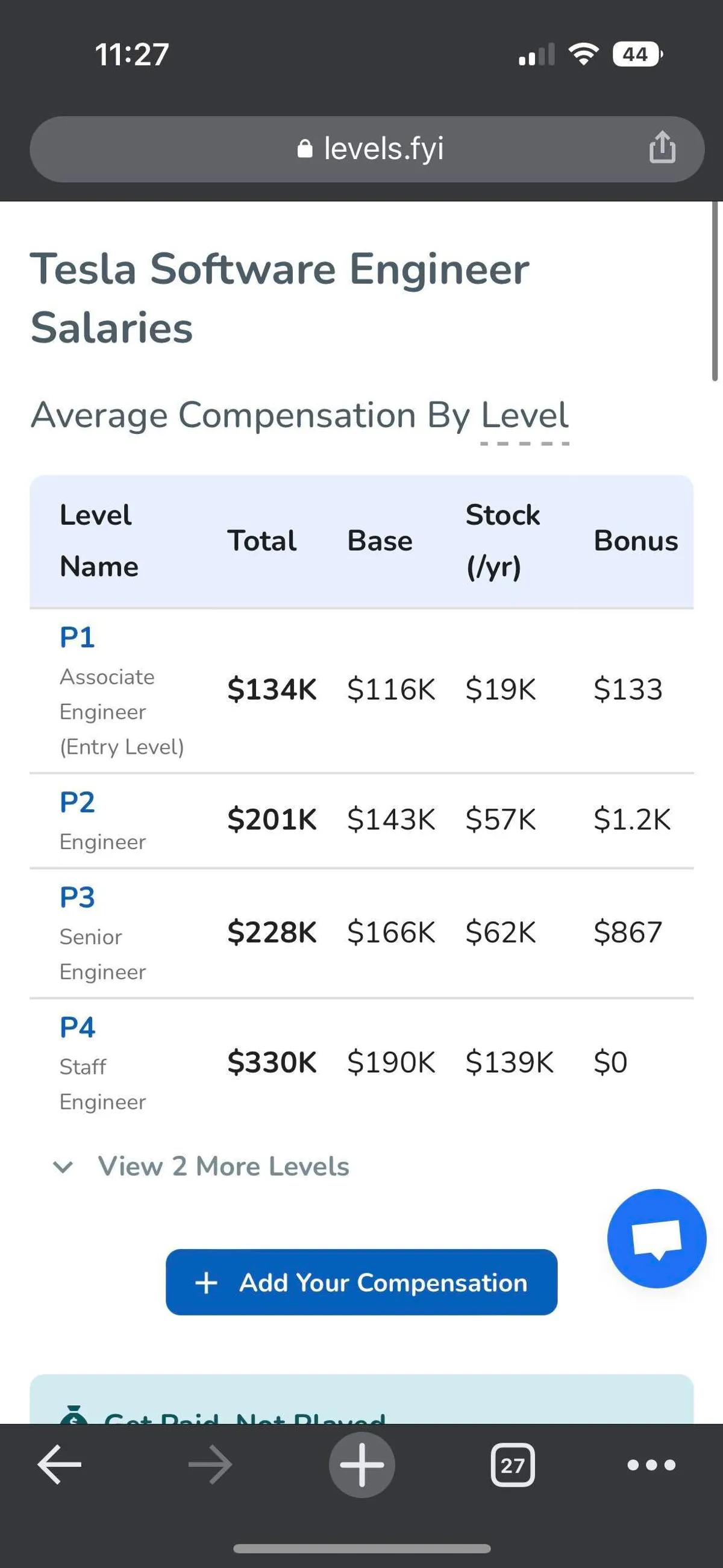Viewport: 723px width, 1568px height.
Task: Open a new tab with plus button
Action: pos(361,1464)
